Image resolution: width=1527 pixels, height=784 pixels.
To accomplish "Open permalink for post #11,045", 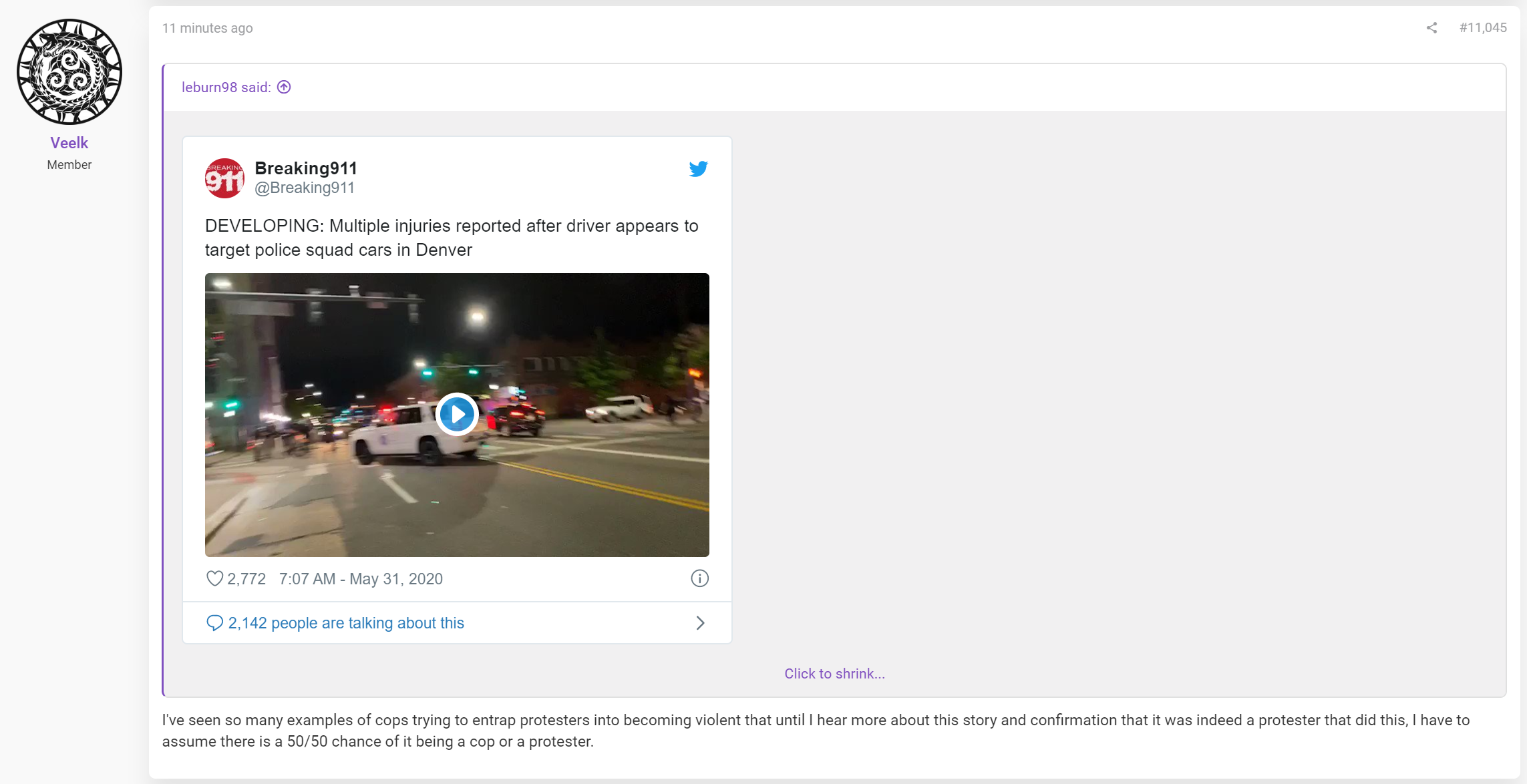I will point(1483,28).
